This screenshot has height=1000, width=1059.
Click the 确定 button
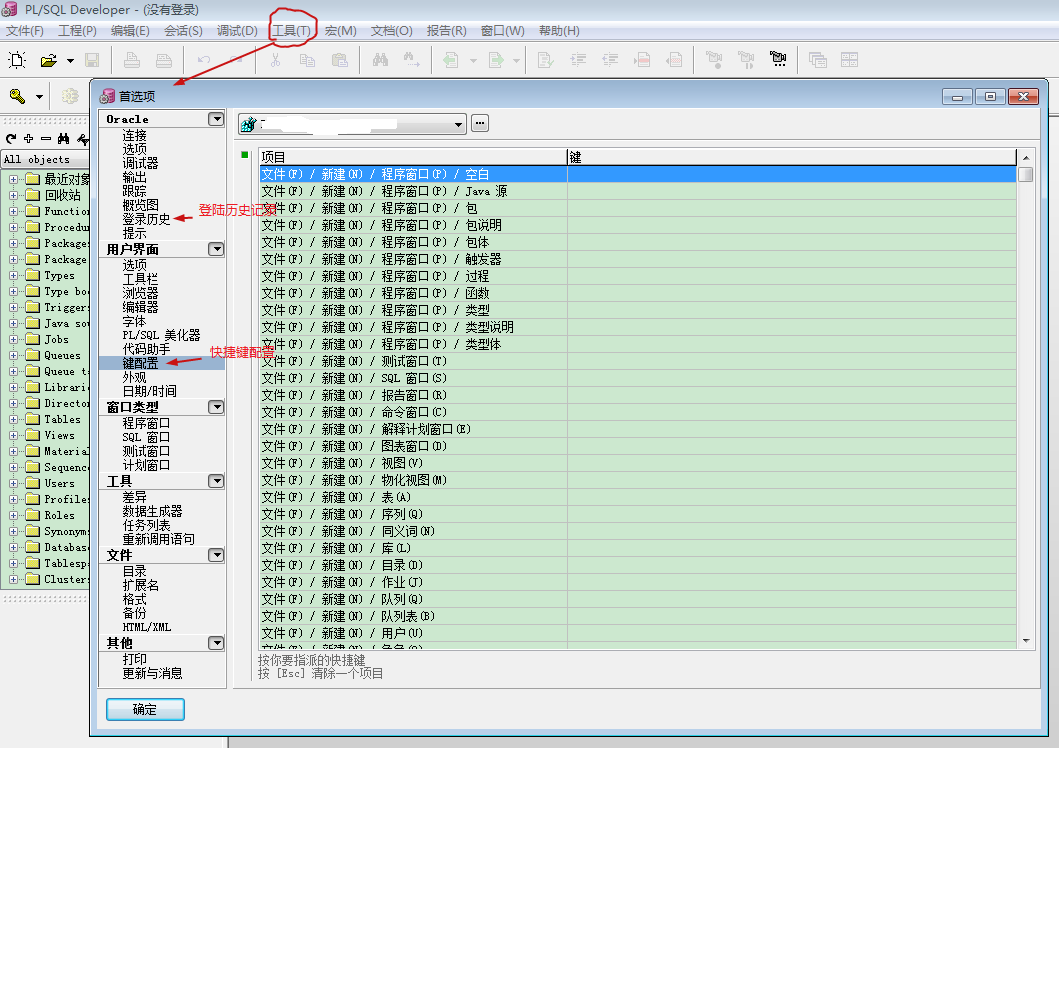[145, 710]
